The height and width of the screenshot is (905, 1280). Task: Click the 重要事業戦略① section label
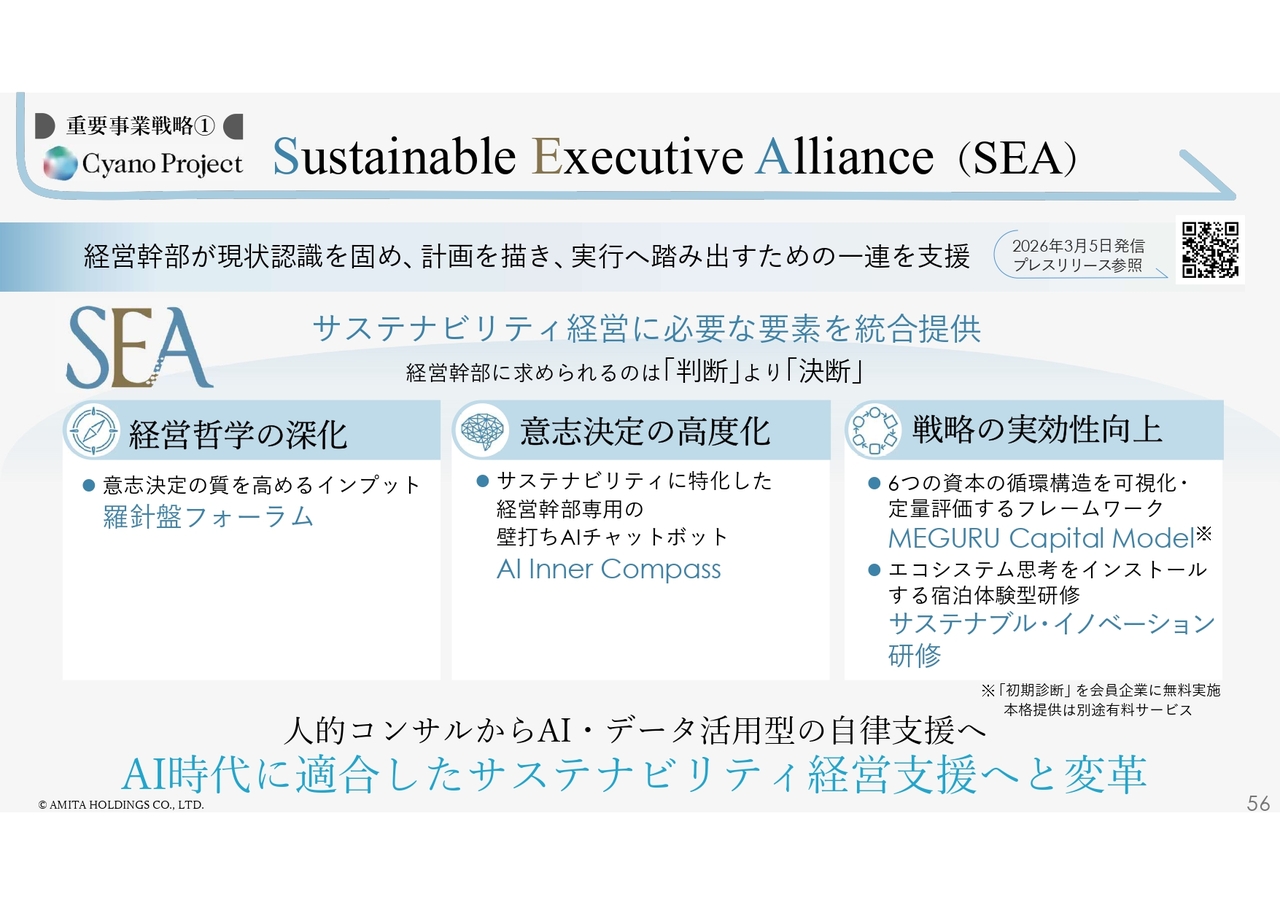point(136,126)
